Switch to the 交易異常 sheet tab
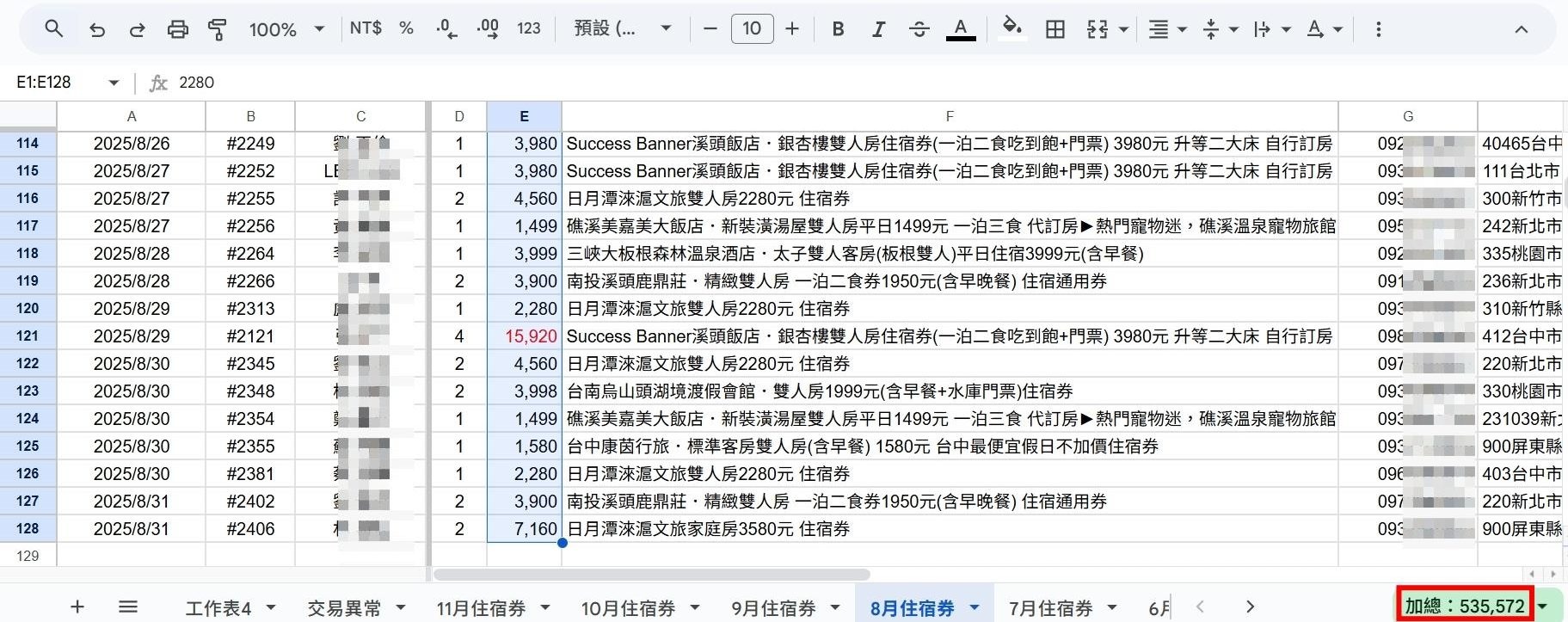Viewport: 1568px width, 622px height. (x=344, y=608)
